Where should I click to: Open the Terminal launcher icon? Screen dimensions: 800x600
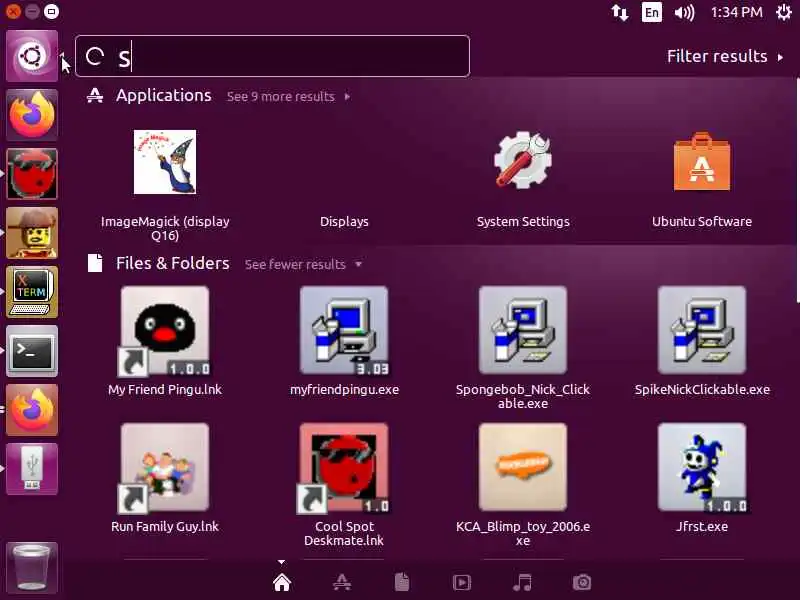coord(32,351)
